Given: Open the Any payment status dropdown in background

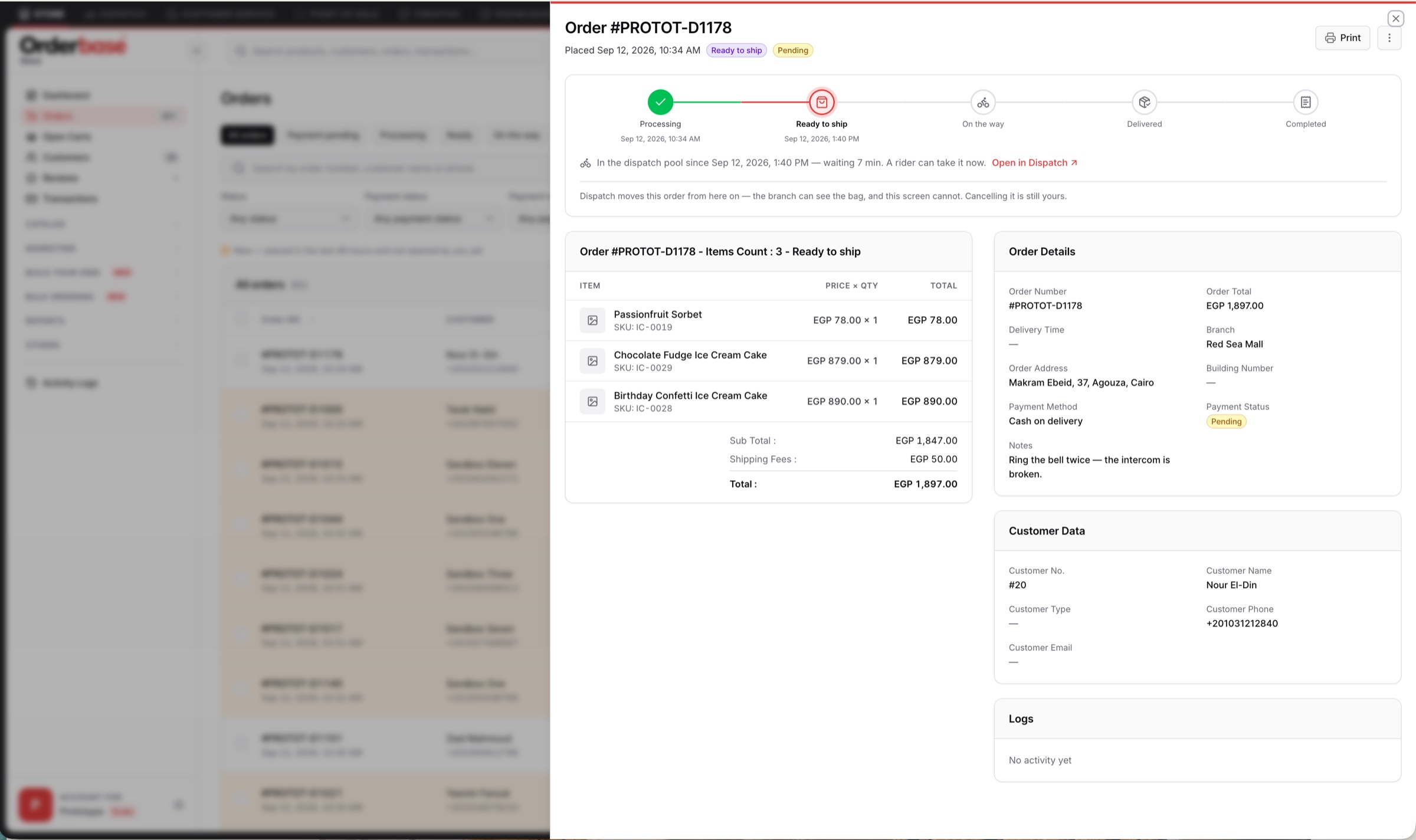Looking at the screenshot, I should coord(434,219).
